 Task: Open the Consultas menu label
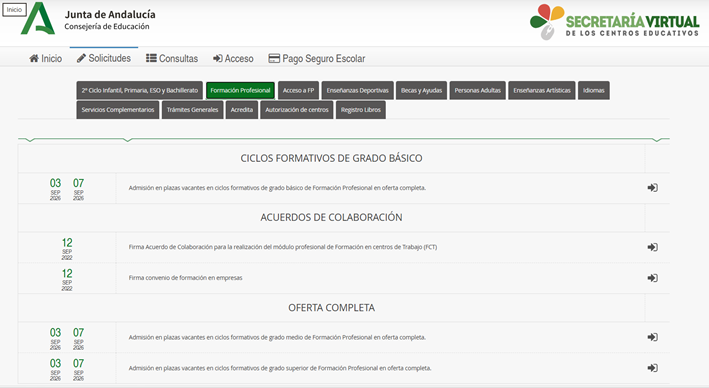179,58
